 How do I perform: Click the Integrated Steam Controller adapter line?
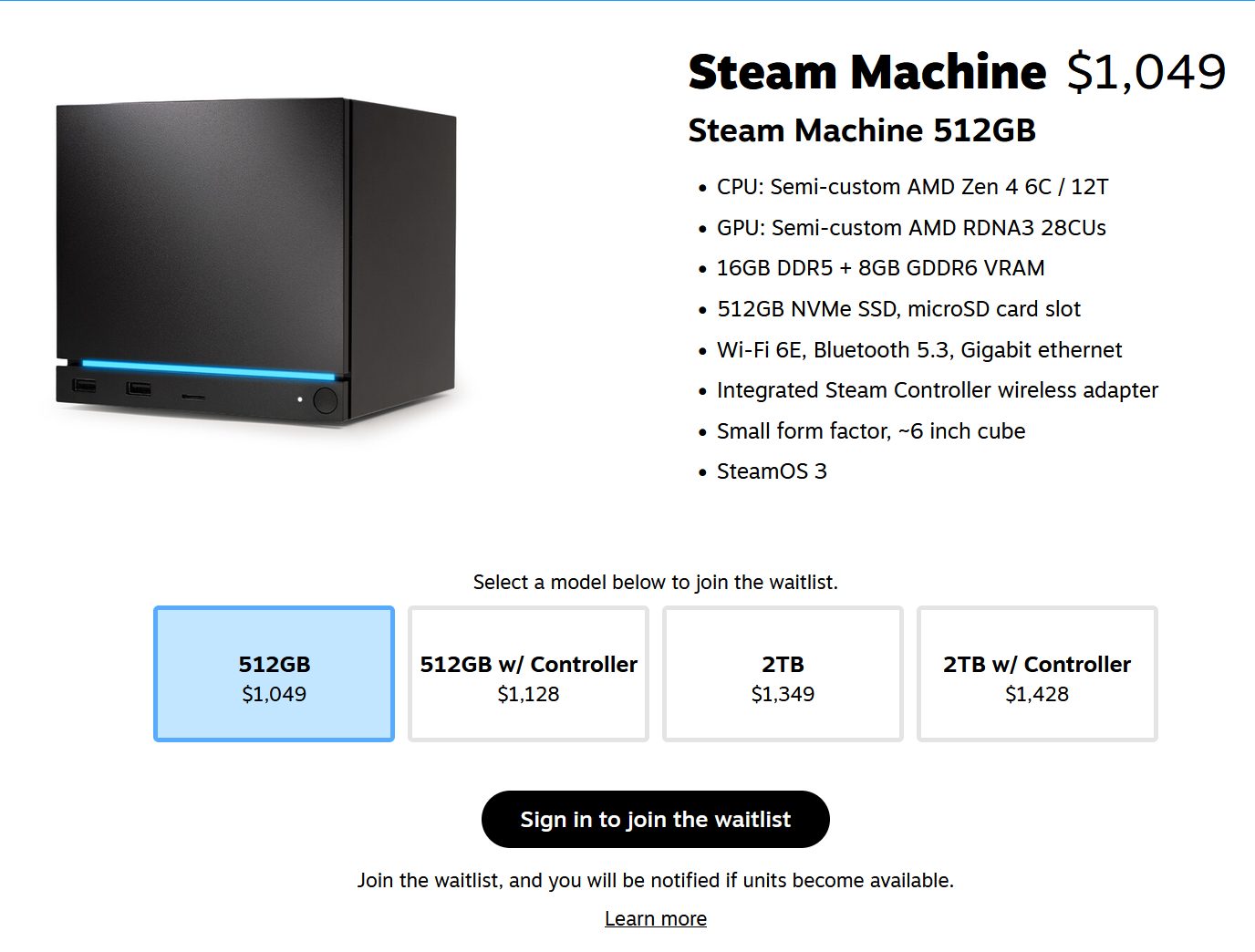(x=938, y=390)
